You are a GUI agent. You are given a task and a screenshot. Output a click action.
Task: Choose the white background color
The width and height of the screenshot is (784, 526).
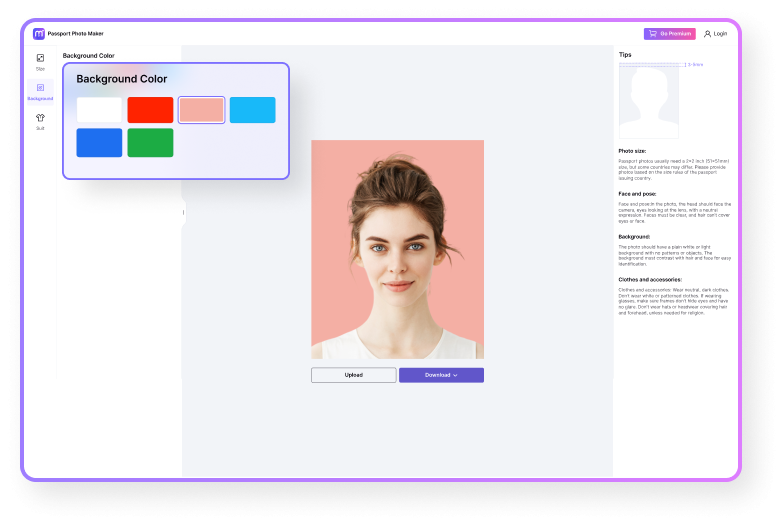pyautogui.click(x=99, y=110)
